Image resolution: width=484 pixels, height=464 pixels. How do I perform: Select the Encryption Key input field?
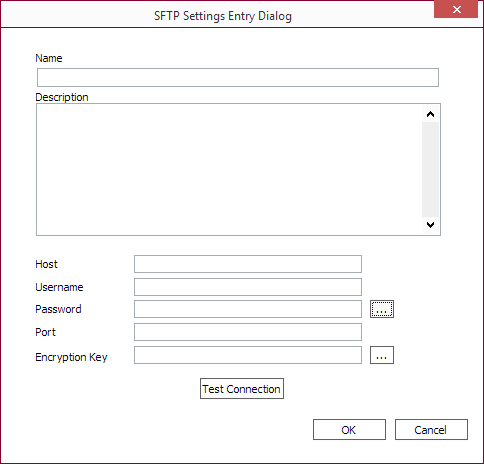coord(248,355)
